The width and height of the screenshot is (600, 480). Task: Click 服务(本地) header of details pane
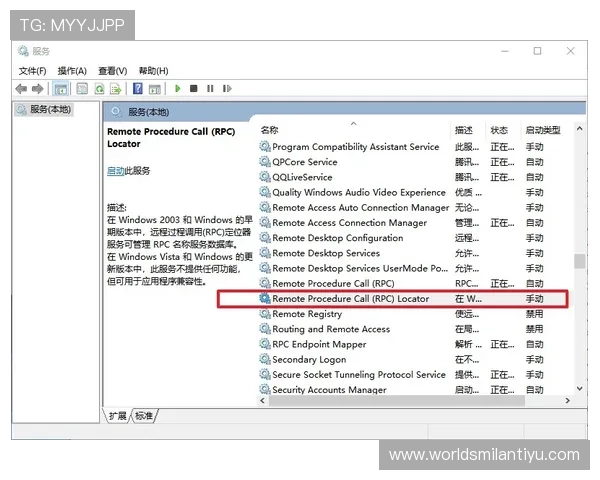tap(148, 112)
